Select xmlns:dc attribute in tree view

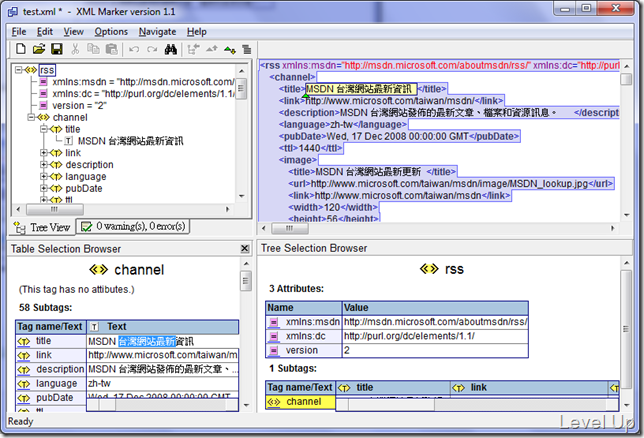(144, 94)
